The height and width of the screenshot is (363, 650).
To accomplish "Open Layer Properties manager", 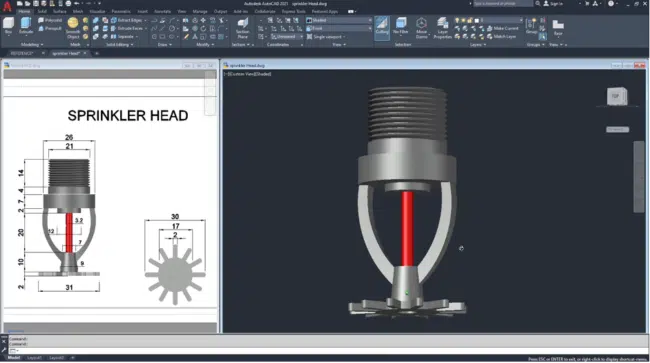I will 442,28.
